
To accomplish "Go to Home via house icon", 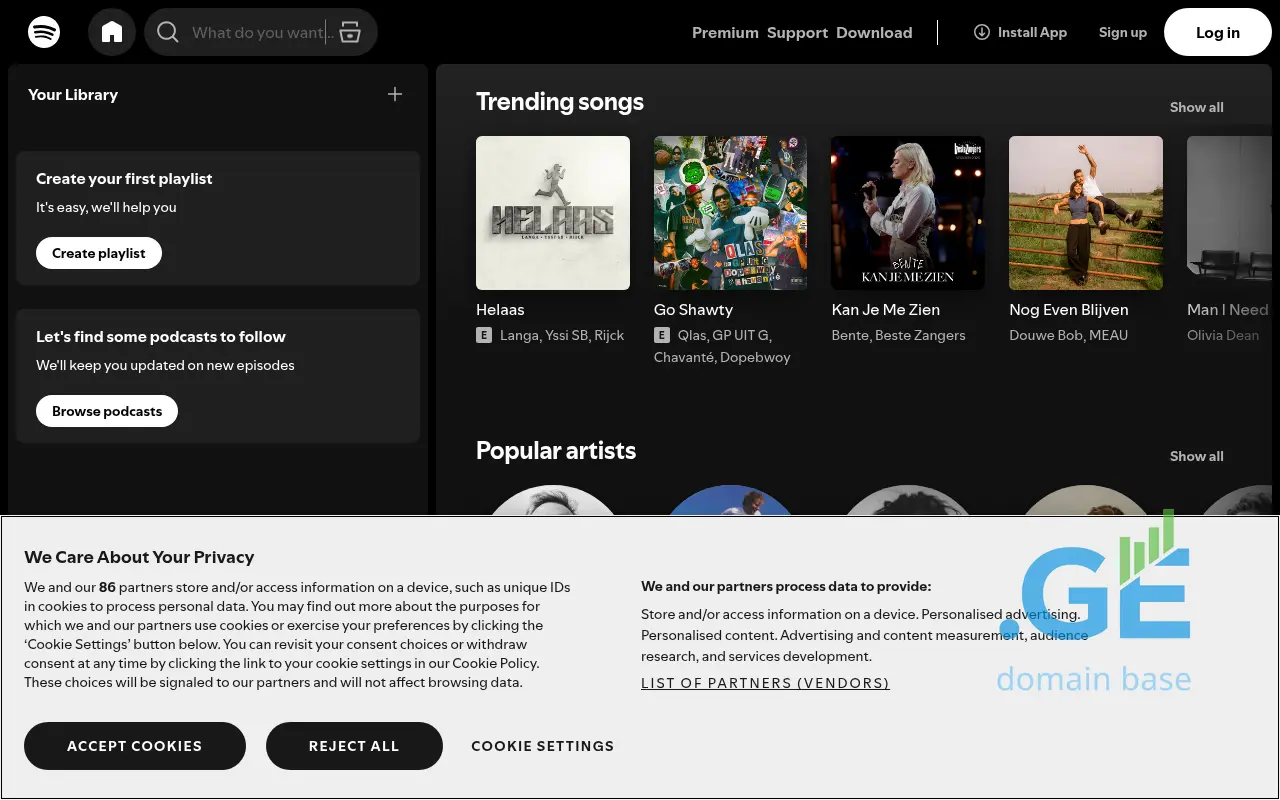I will (112, 32).
